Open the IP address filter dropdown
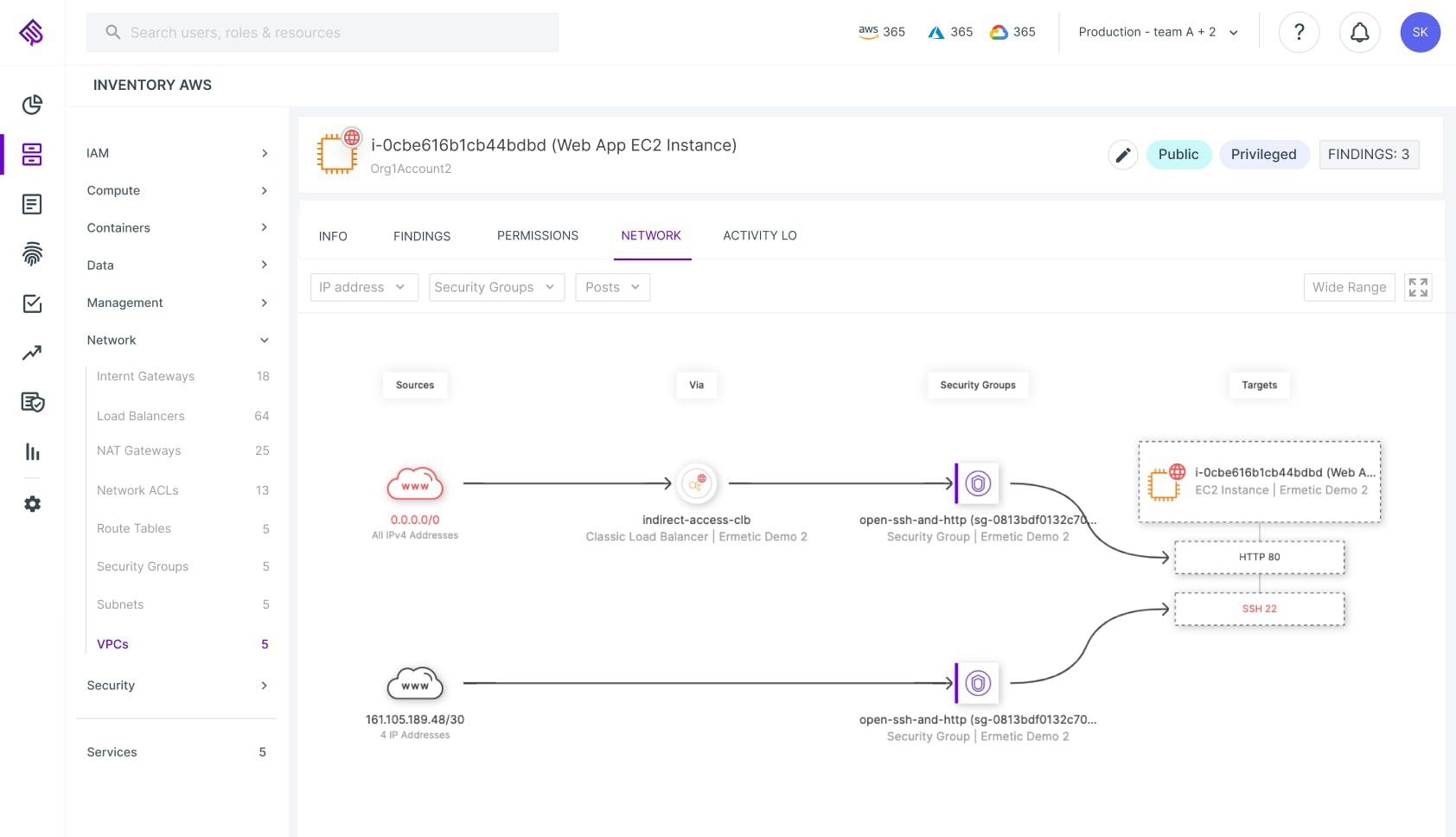The height and width of the screenshot is (837, 1456). (363, 287)
